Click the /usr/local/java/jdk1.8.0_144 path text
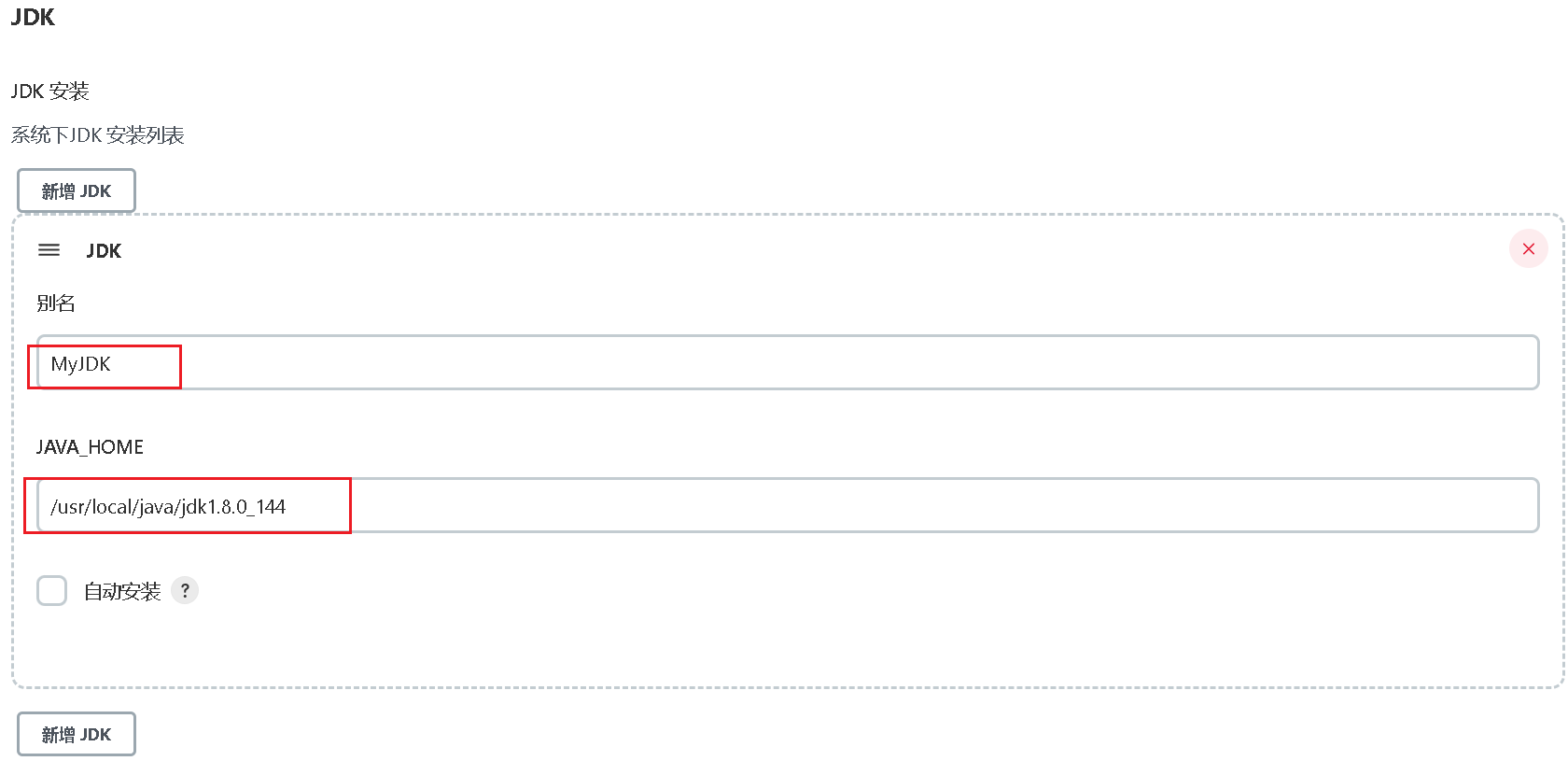This screenshot has width=1568, height=775. (168, 507)
